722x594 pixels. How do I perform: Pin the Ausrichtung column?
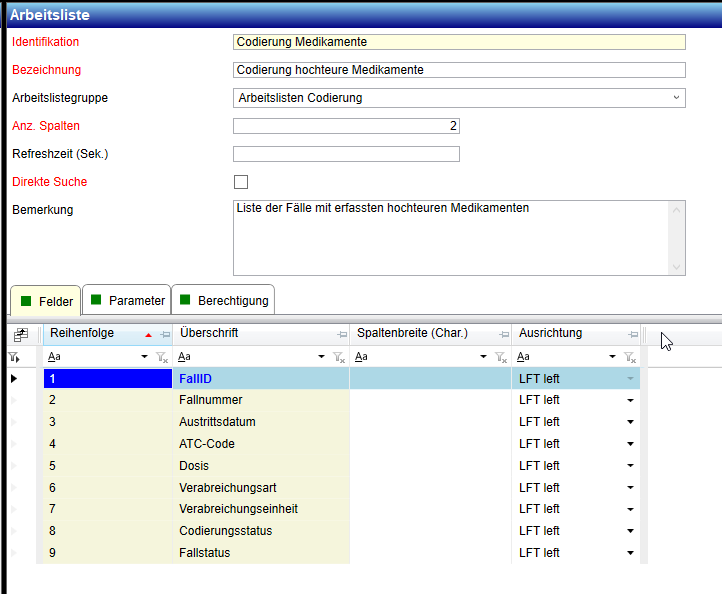(x=632, y=334)
